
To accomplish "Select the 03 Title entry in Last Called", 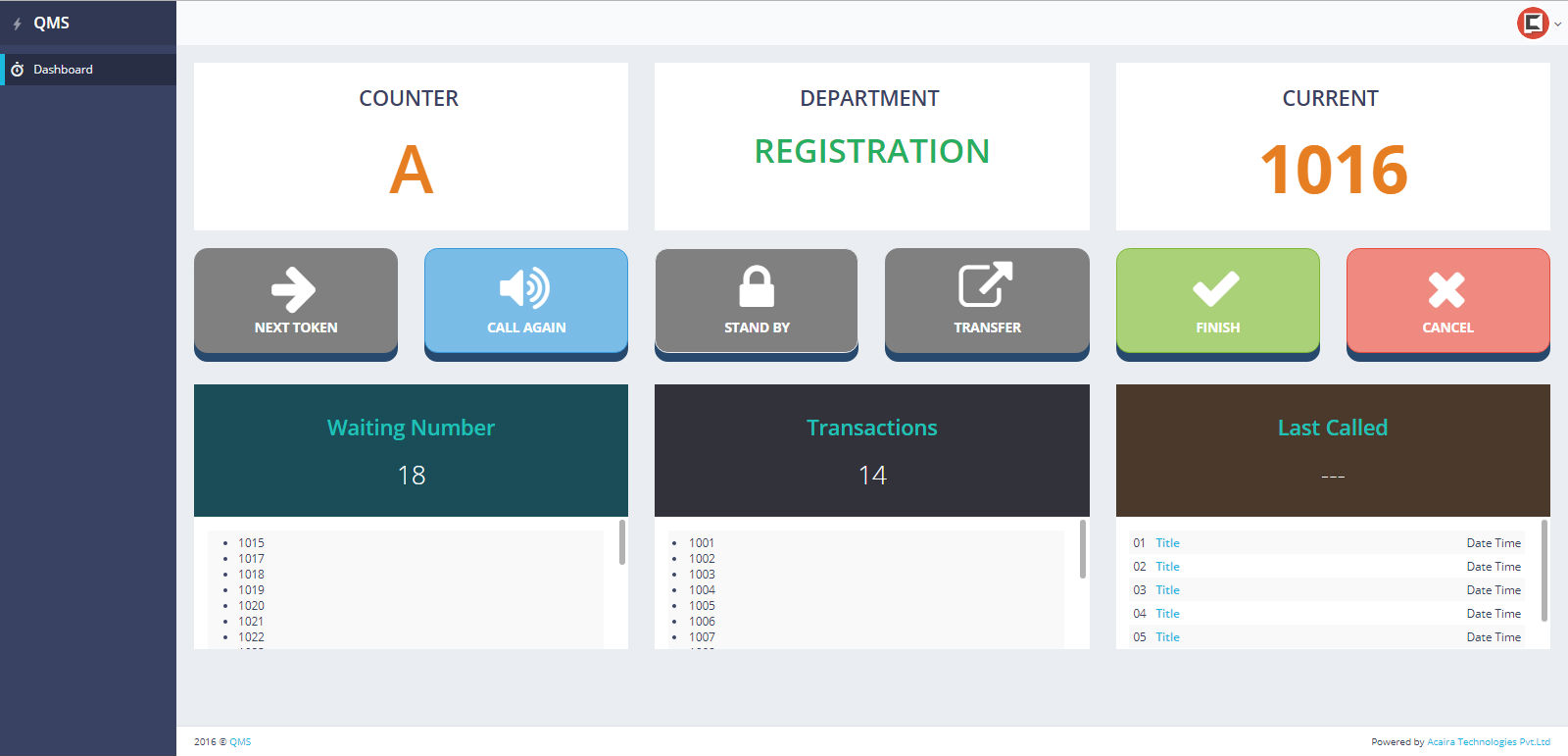I will coord(1167,590).
